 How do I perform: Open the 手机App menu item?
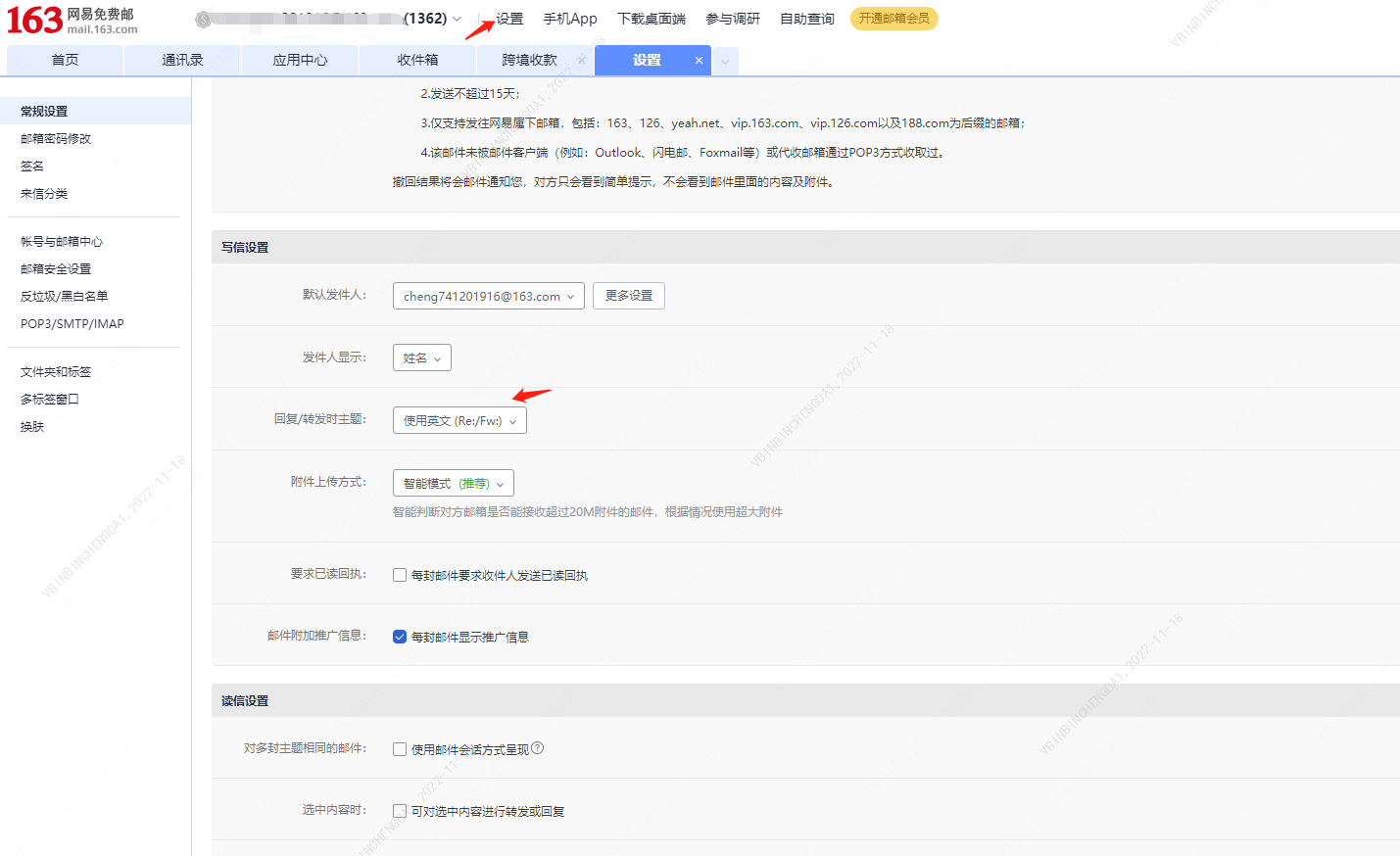tap(569, 18)
